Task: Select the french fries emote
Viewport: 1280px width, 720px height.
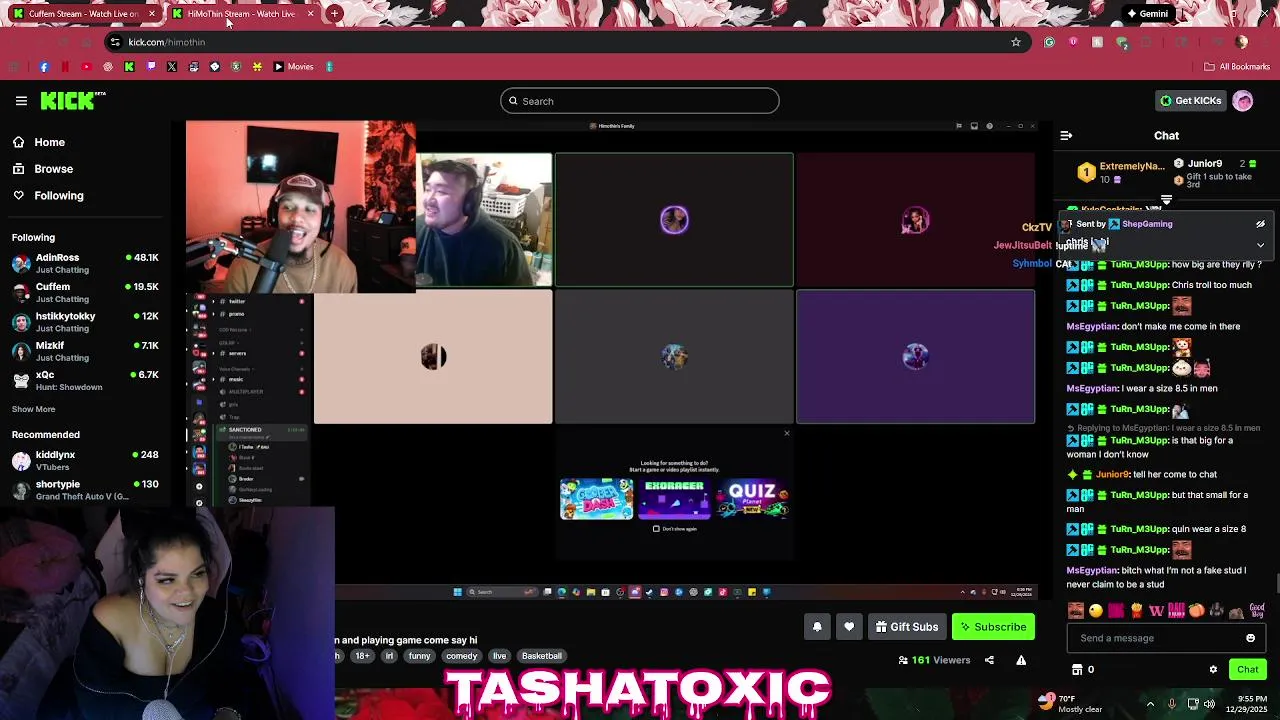Action: [1136, 611]
